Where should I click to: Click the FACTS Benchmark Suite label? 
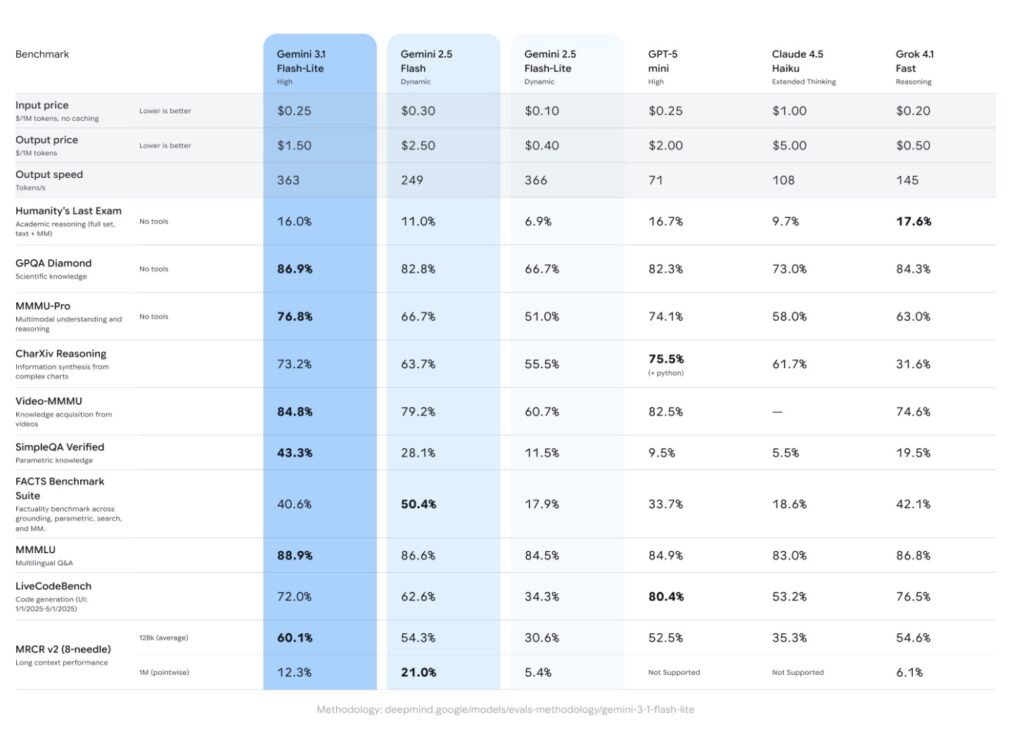click(60, 488)
